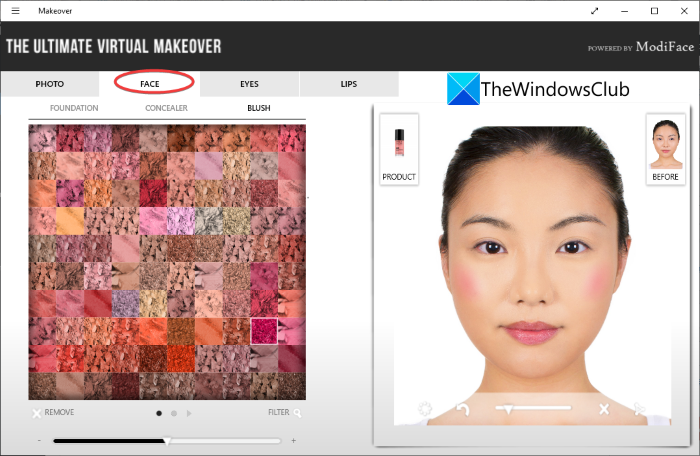Click the ModiFace logo in the header
Image resolution: width=700 pixels, height=456 pixels.
(665, 46)
